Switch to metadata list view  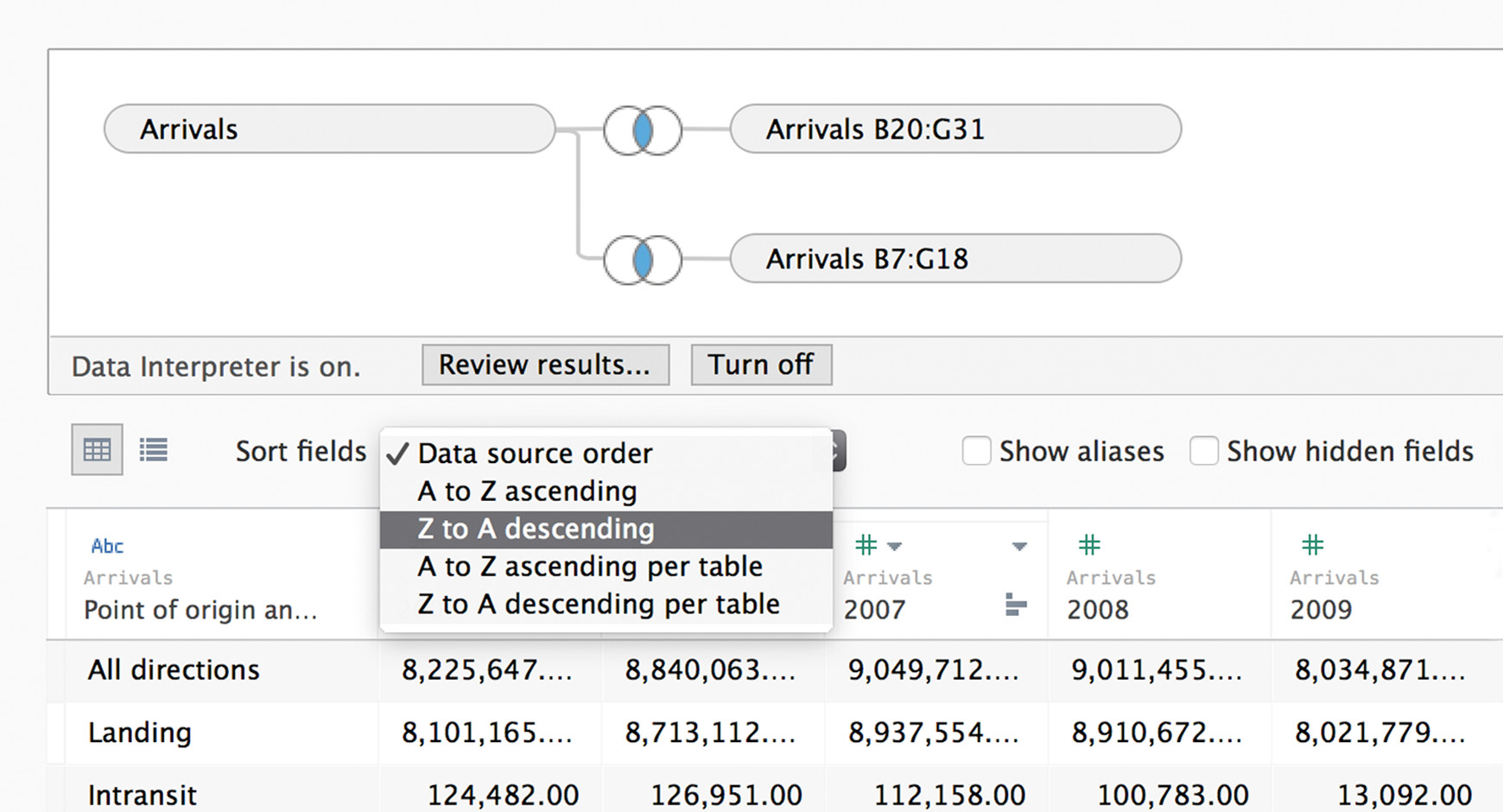[x=154, y=450]
